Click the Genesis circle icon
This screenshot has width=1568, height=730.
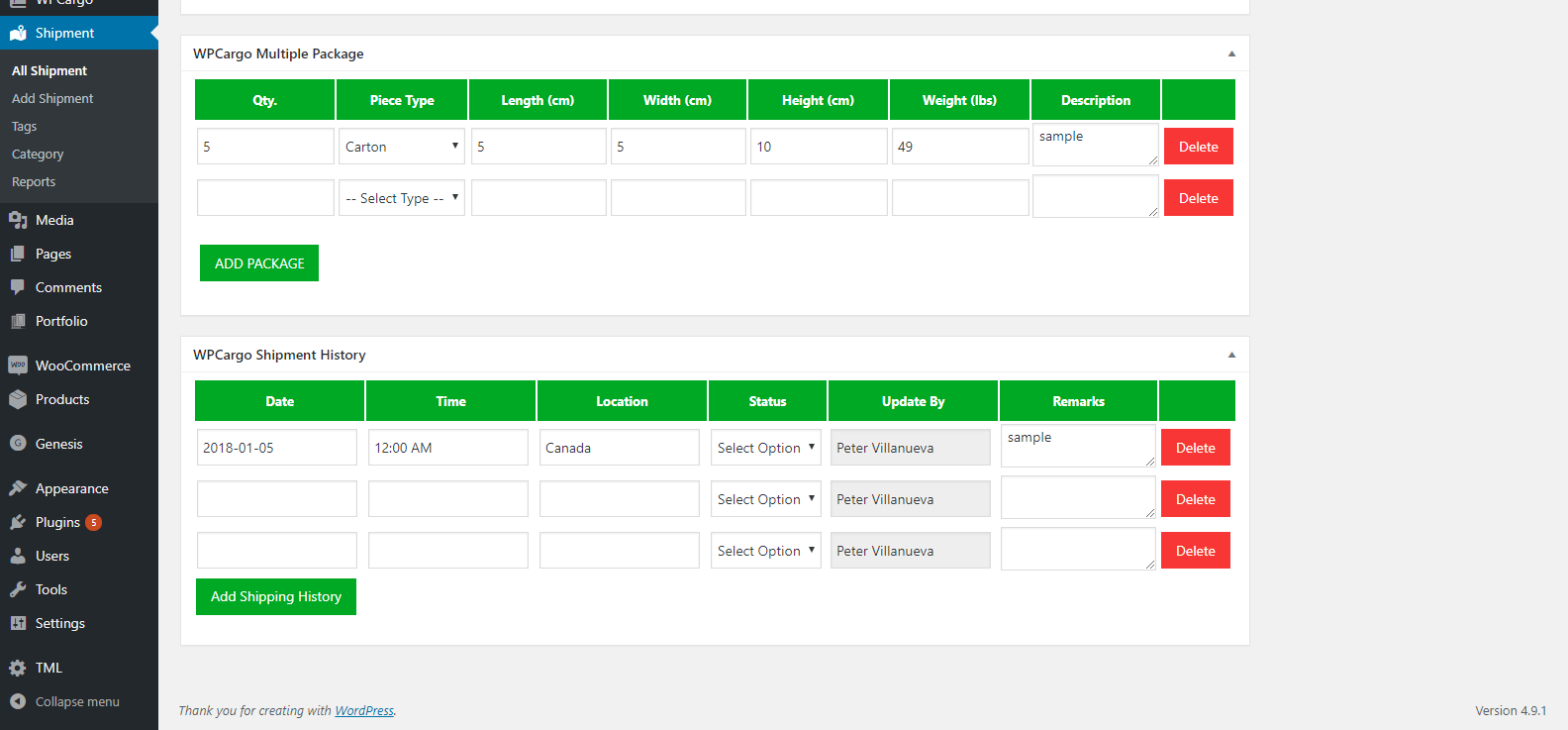point(18,444)
